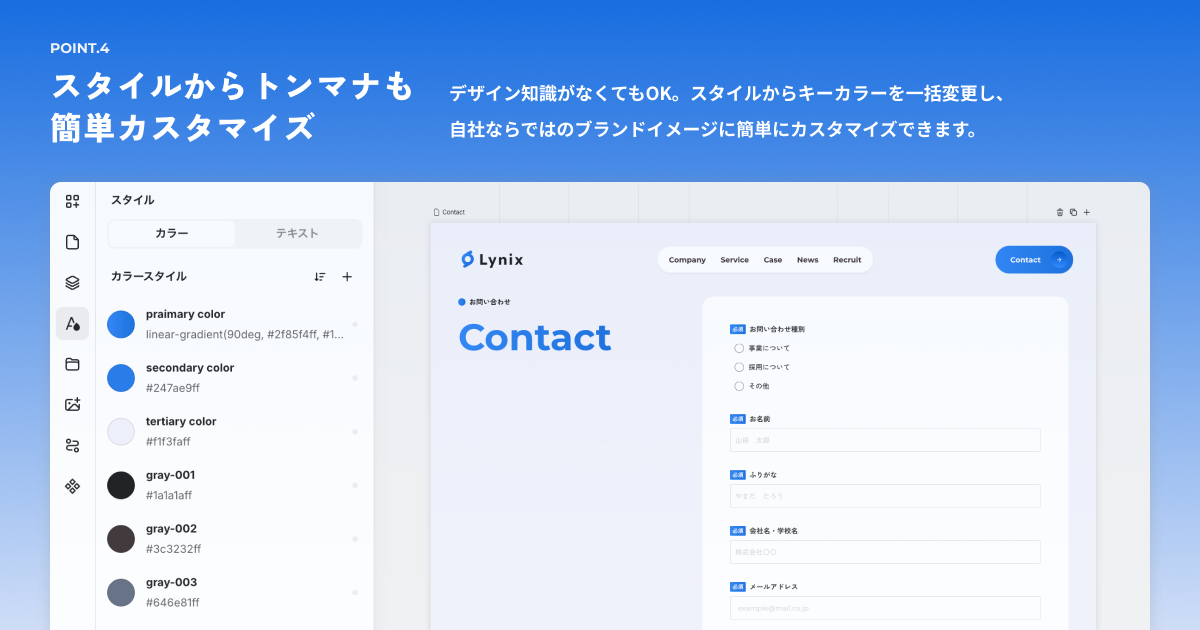The image size is (1200, 630).
Task: Add a new color style with plus icon
Action: [348, 277]
